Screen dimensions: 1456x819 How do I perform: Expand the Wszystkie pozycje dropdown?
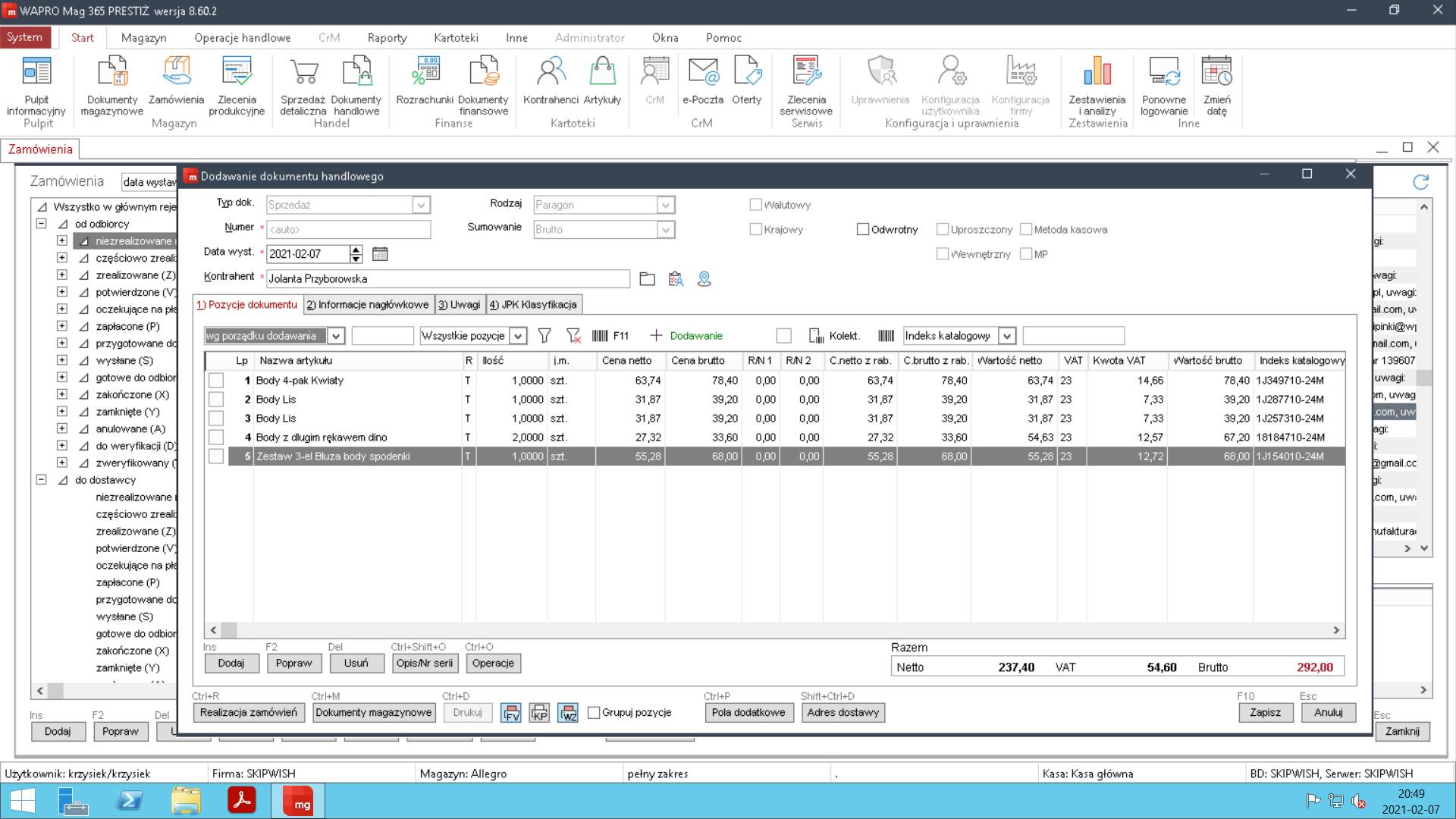[x=518, y=336]
